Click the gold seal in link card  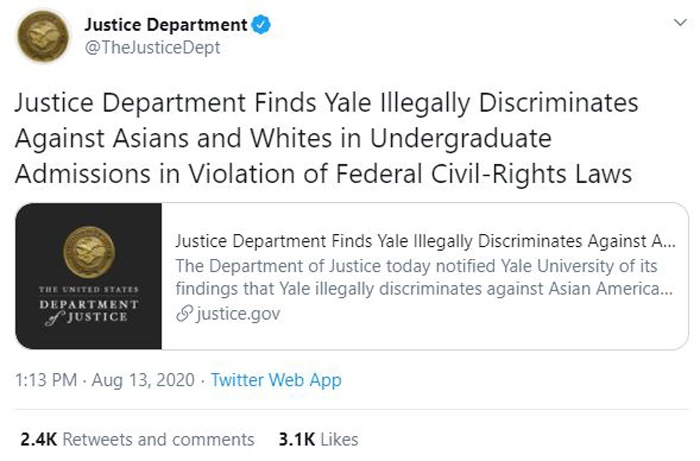pyautogui.click(x=89, y=252)
